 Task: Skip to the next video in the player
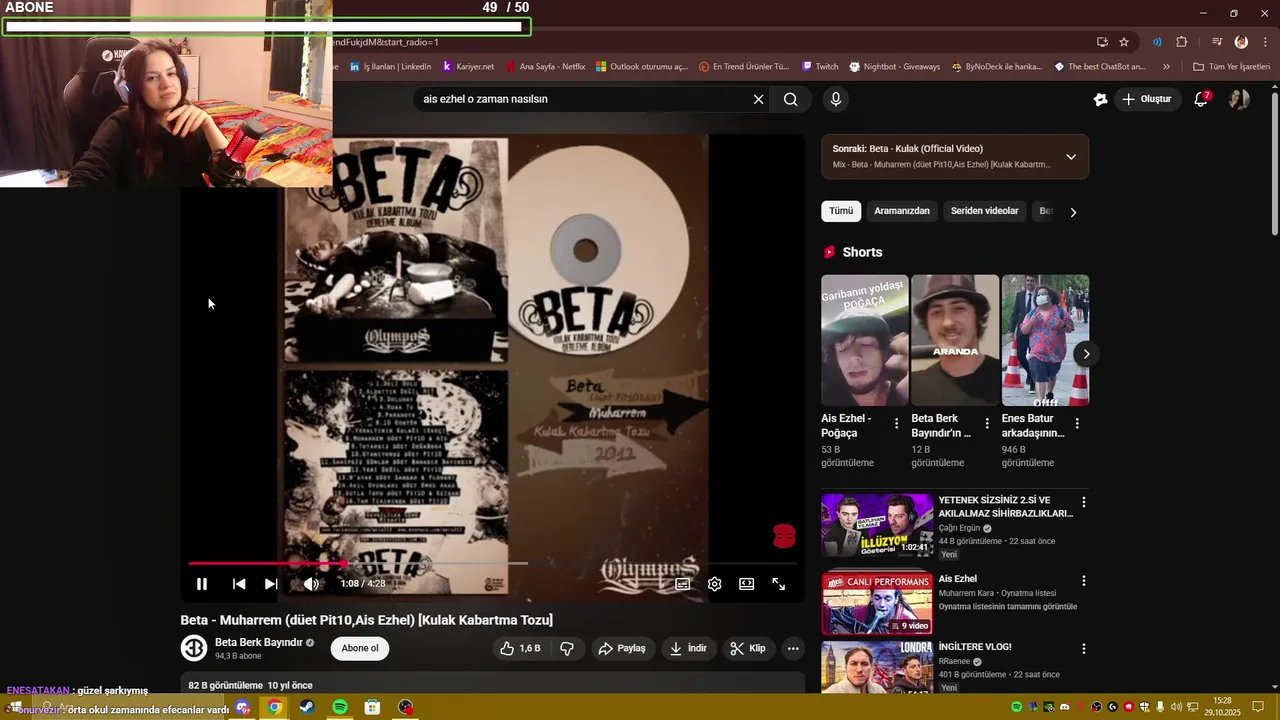click(271, 584)
